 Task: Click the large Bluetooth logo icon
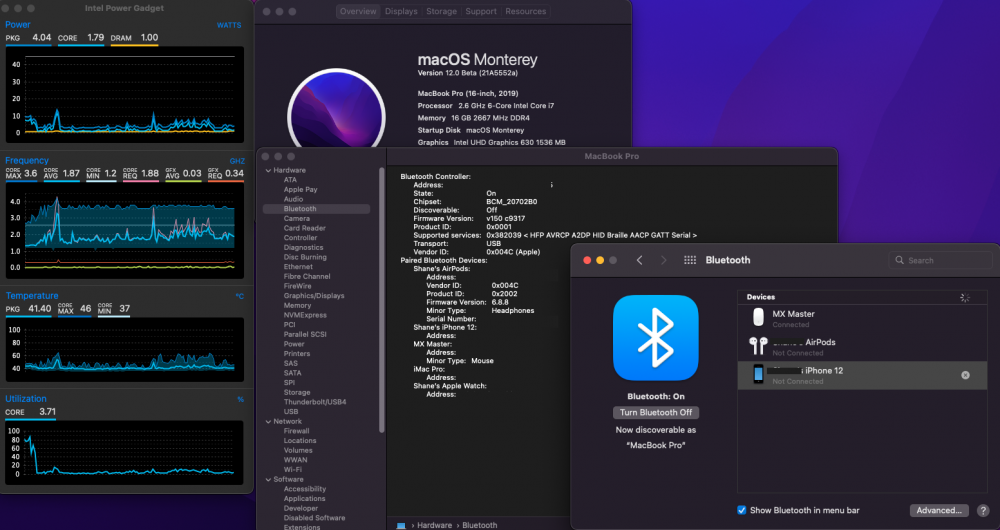[656, 338]
